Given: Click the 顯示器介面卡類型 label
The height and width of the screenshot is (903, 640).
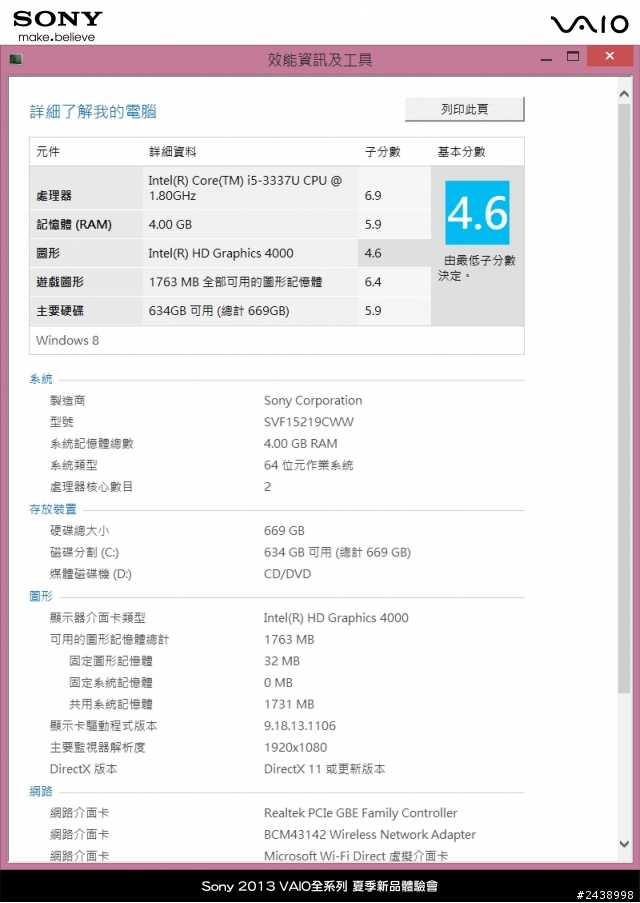Looking at the screenshot, I should click(97, 617).
